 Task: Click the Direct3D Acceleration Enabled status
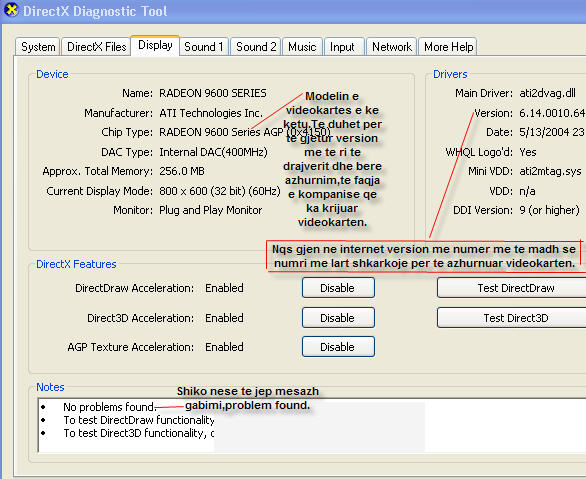pyautogui.click(x=224, y=318)
